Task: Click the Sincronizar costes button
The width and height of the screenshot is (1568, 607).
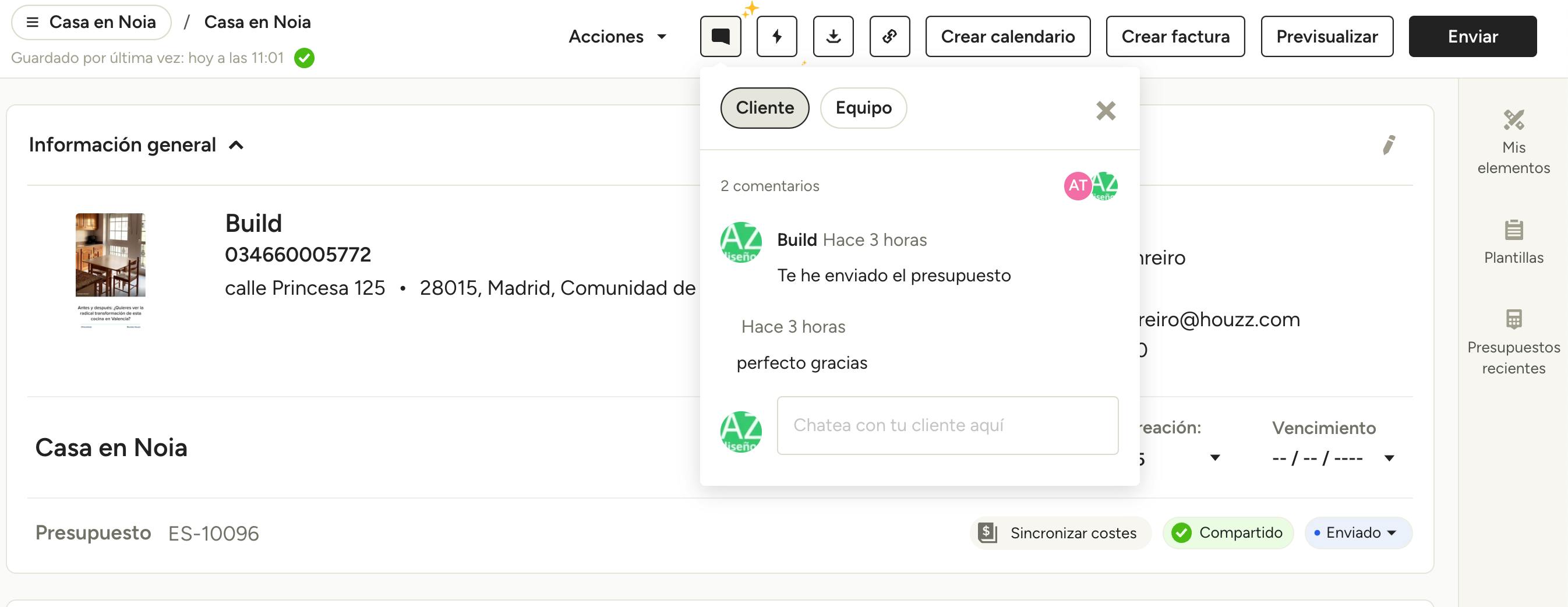Action: click(1060, 532)
